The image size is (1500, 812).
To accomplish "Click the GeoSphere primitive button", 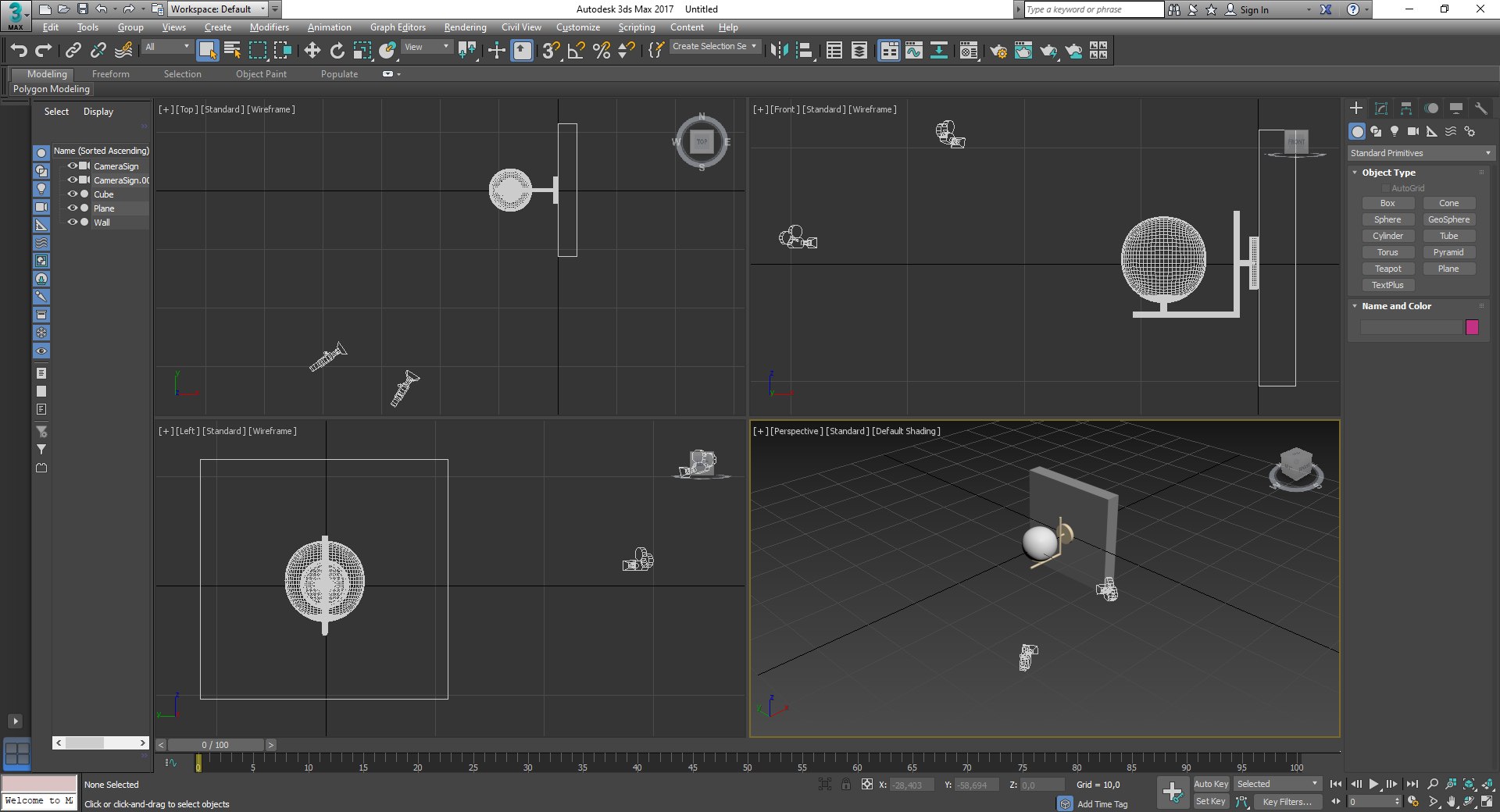I will tap(1448, 219).
